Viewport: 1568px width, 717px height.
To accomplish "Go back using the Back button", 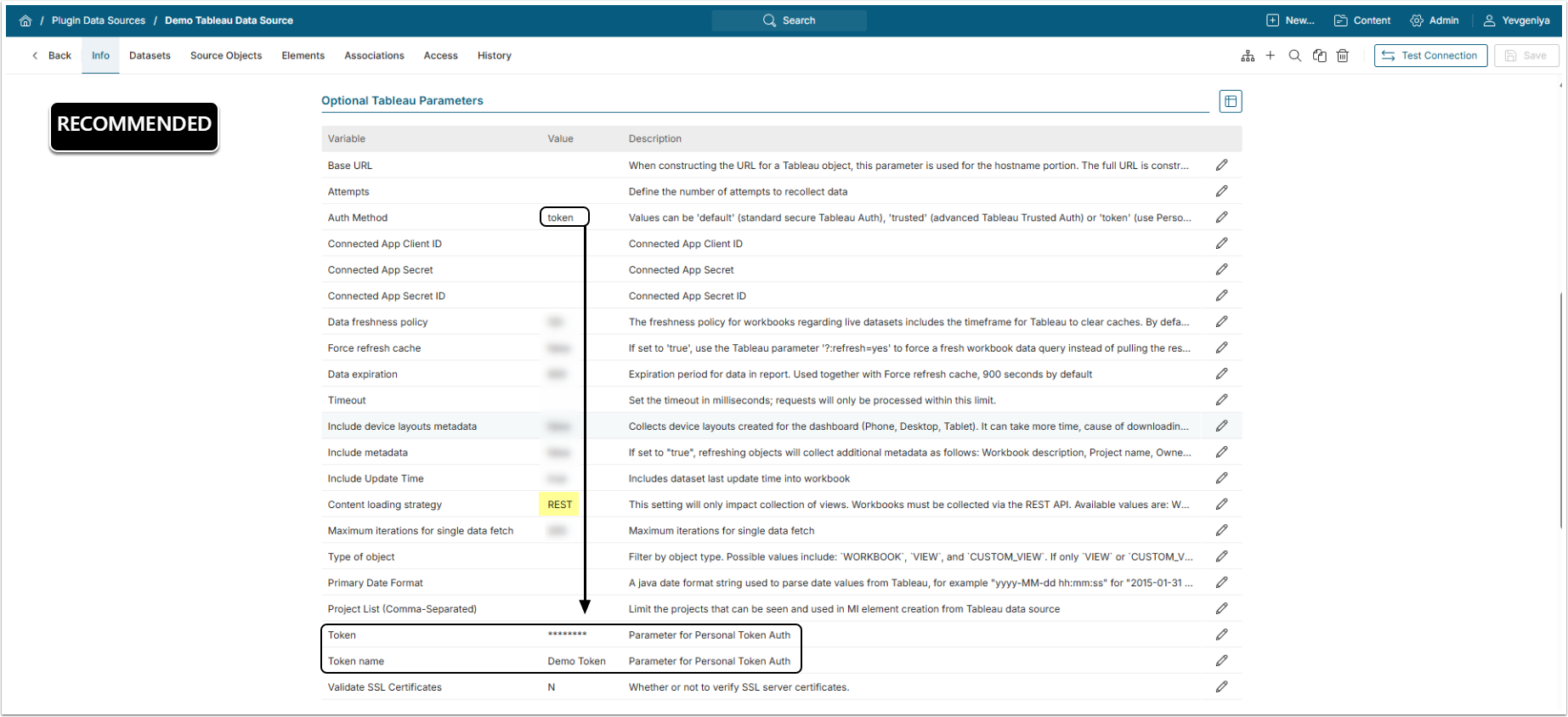I will [51, 56].
